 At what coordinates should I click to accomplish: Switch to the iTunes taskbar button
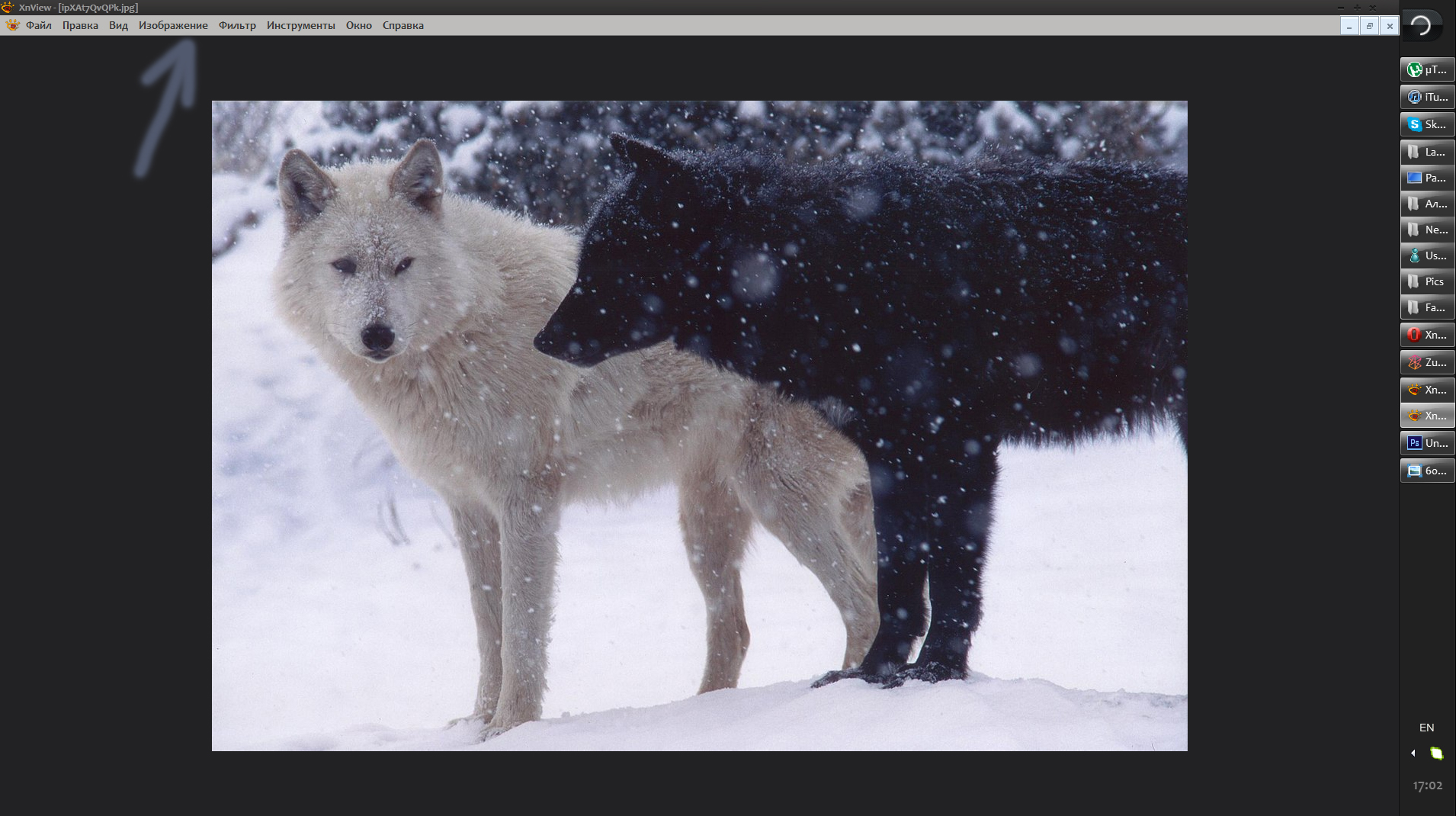[1428, 97]
